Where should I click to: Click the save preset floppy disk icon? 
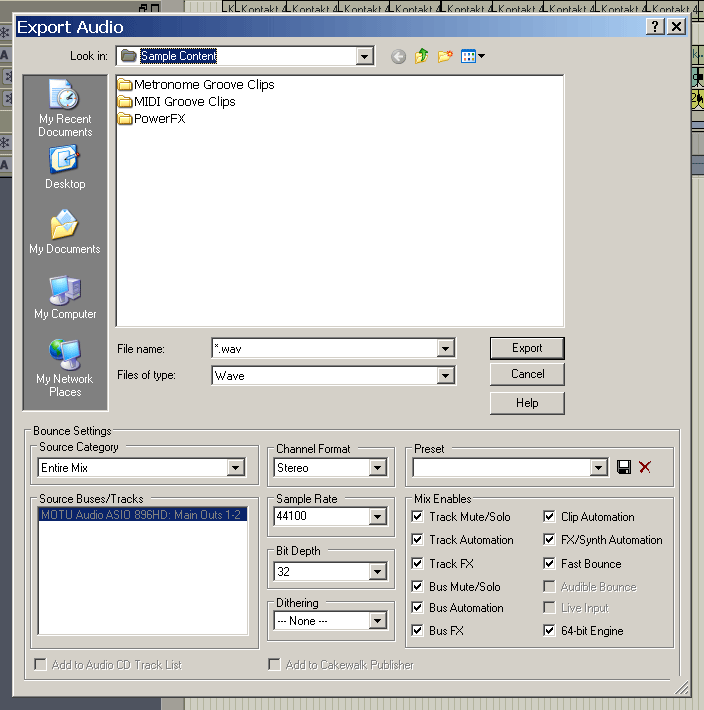click(625, 467)
